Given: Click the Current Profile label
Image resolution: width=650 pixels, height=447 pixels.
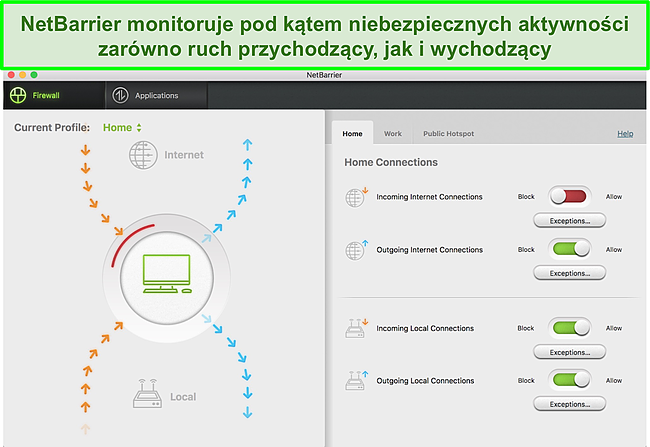Looking at the screenshot, I should (52, 128).
